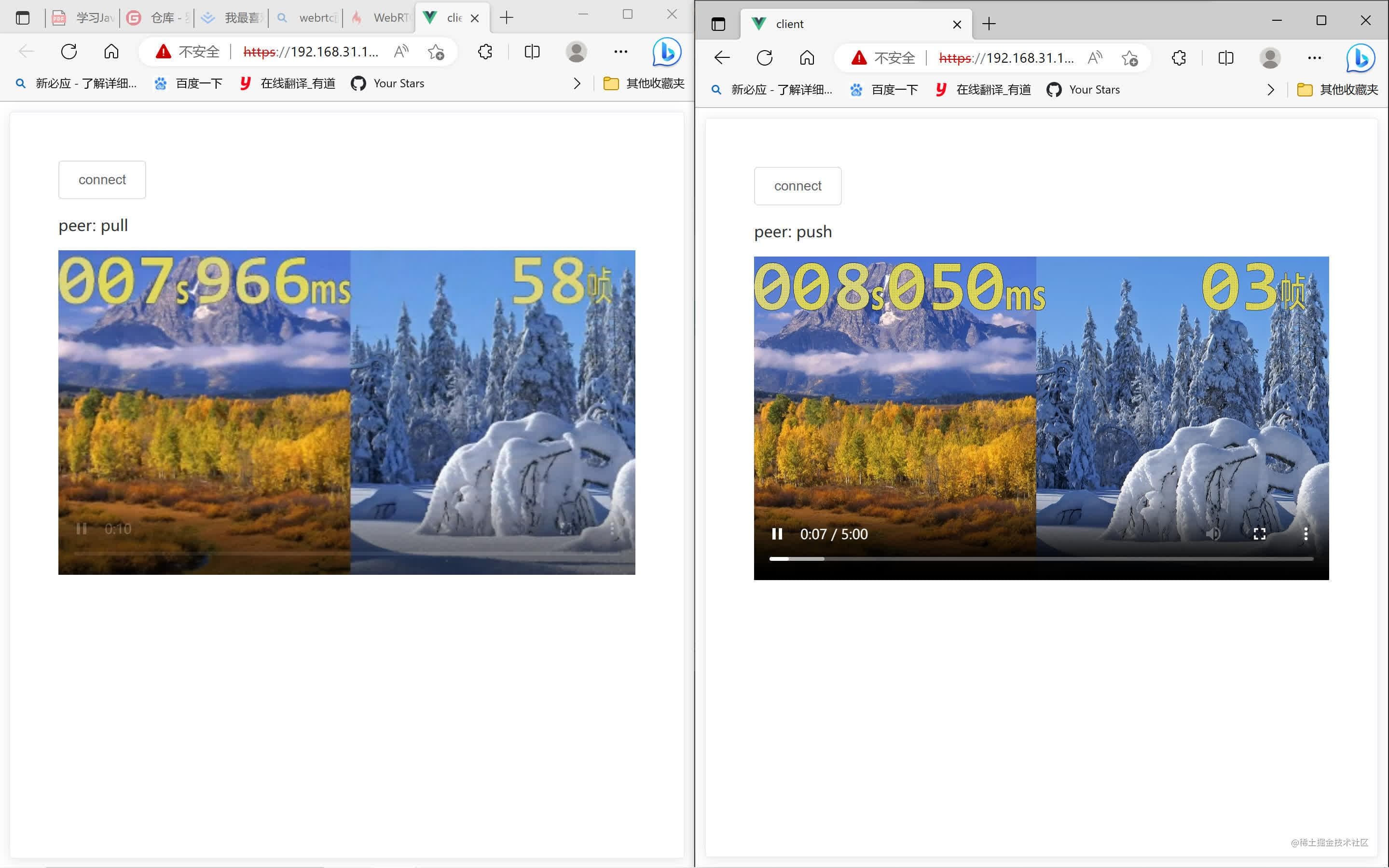Toggle split screen in right window

click(x=1225, y=58)
